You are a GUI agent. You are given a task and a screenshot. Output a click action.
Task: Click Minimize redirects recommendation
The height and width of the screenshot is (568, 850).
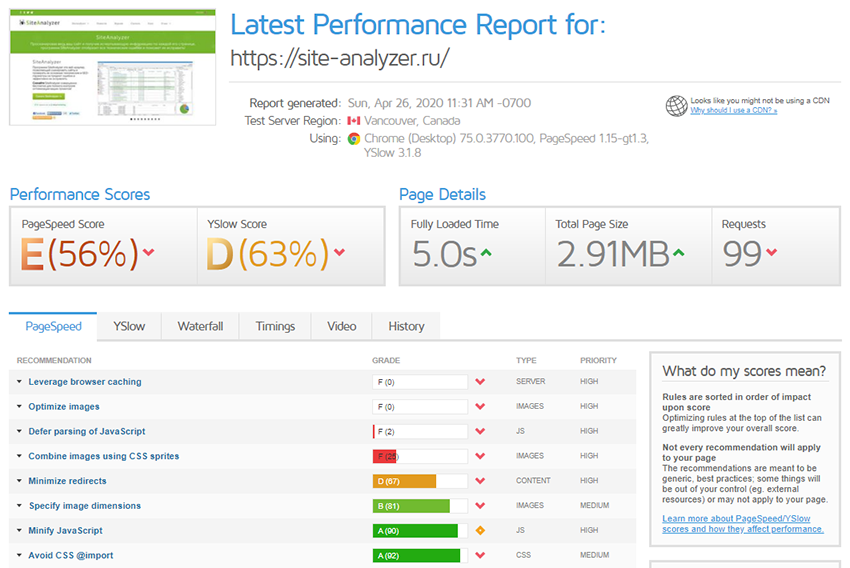coord(67,481)
